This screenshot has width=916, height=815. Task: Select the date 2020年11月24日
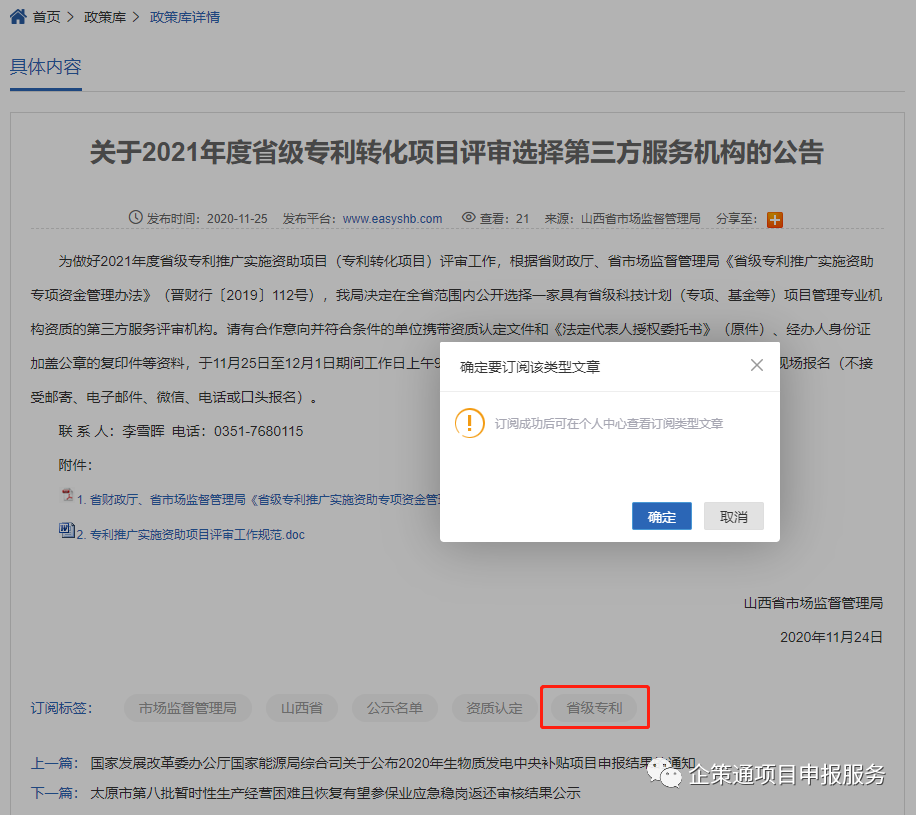[x=831, y=637]
